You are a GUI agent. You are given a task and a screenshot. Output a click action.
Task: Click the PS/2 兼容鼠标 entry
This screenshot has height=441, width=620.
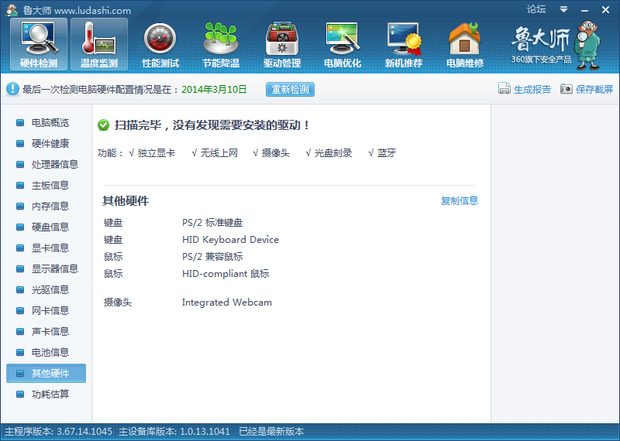[212, 257]
